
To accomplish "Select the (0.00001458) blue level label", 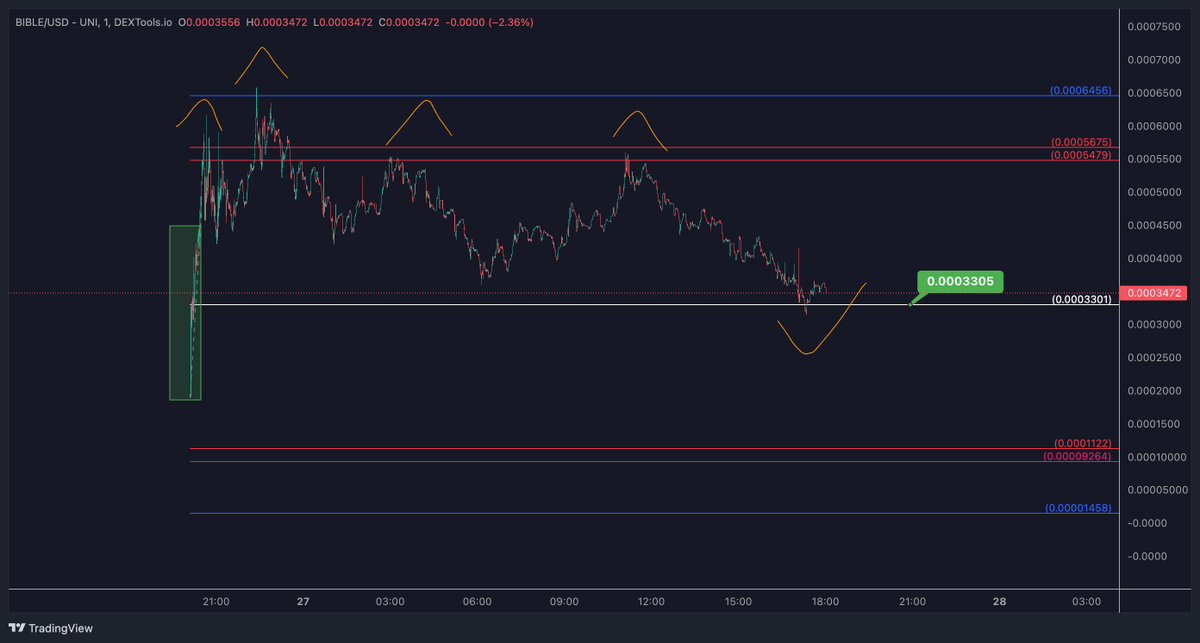I will click(1078, 508).
